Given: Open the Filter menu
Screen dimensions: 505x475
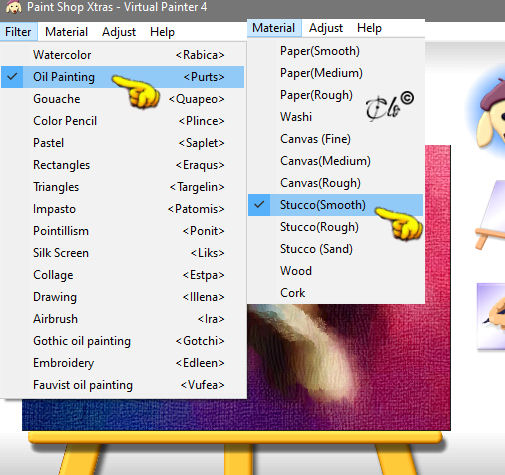Looking at the screenshot, I should coord(18,32).
